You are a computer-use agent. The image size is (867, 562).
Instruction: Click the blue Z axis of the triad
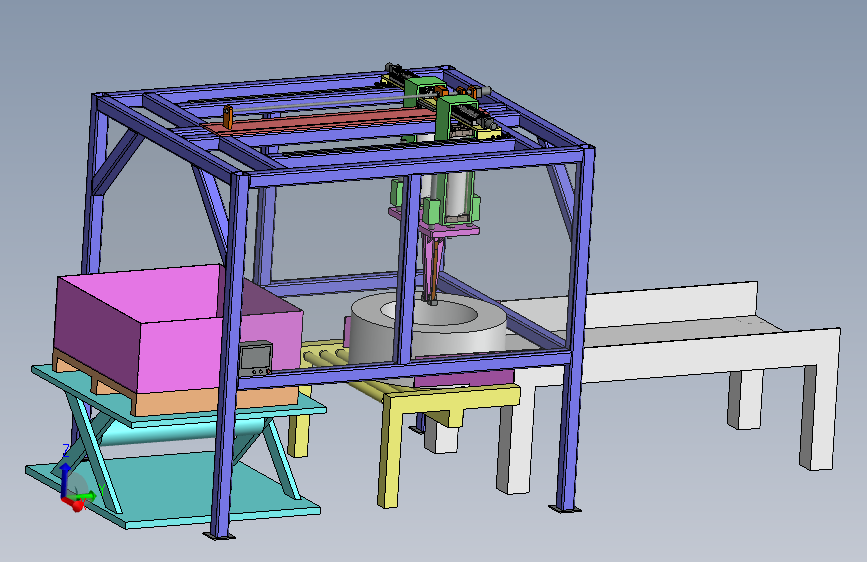pyautogui.click(x=65, y=478)
